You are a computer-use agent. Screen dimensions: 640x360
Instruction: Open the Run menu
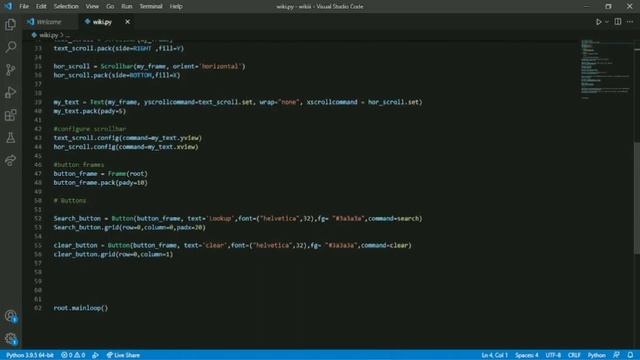(x=127, y=7)
